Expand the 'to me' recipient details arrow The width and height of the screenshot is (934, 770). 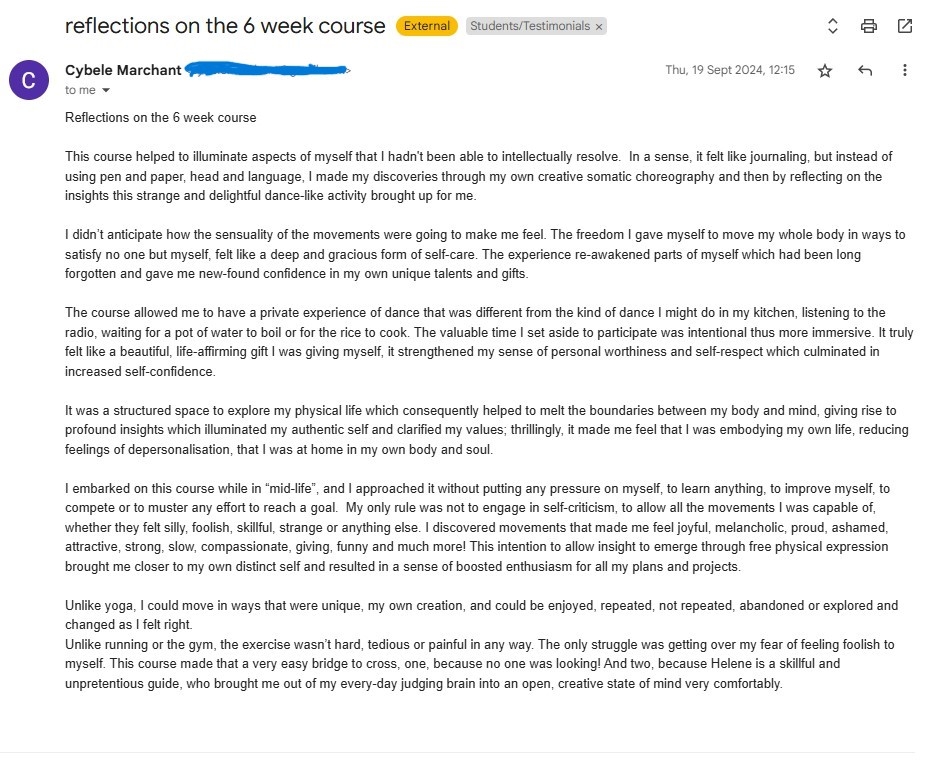coord(106,91)
